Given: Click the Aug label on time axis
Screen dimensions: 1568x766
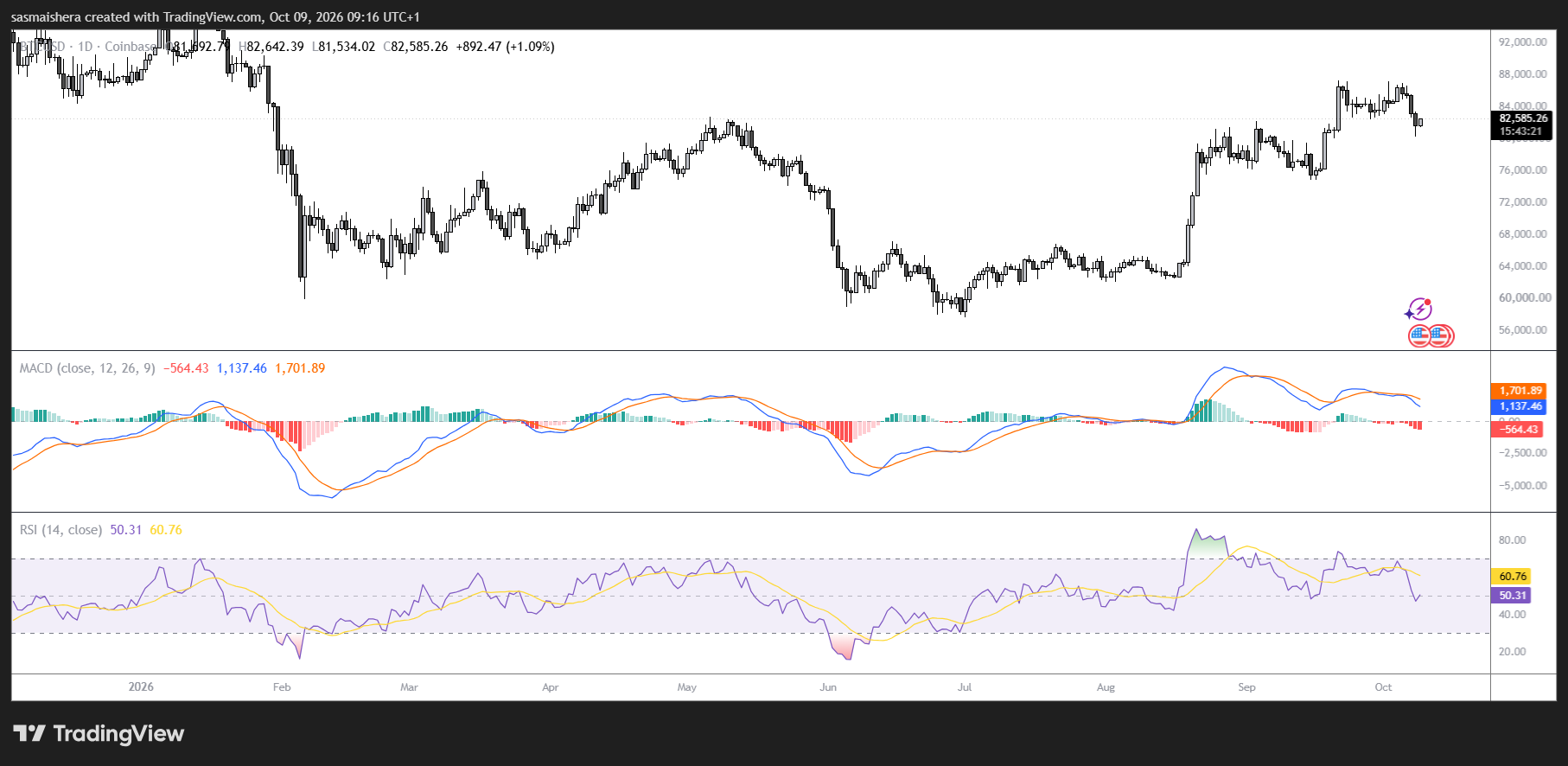Looking at the screenshot, I should 1106,687.
